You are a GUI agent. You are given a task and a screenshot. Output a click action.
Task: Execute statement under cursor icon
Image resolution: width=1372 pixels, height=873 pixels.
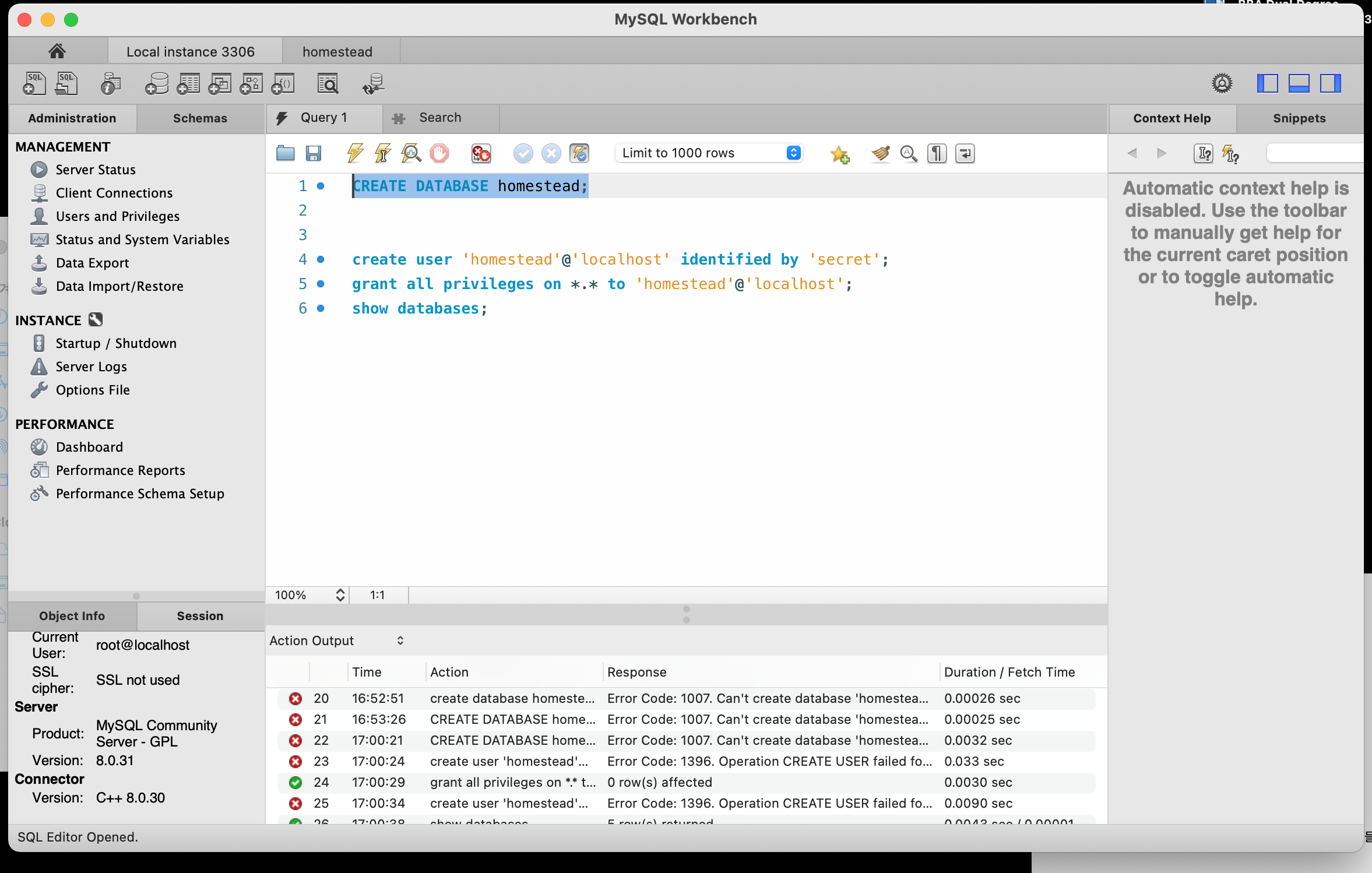click(383, 153)
